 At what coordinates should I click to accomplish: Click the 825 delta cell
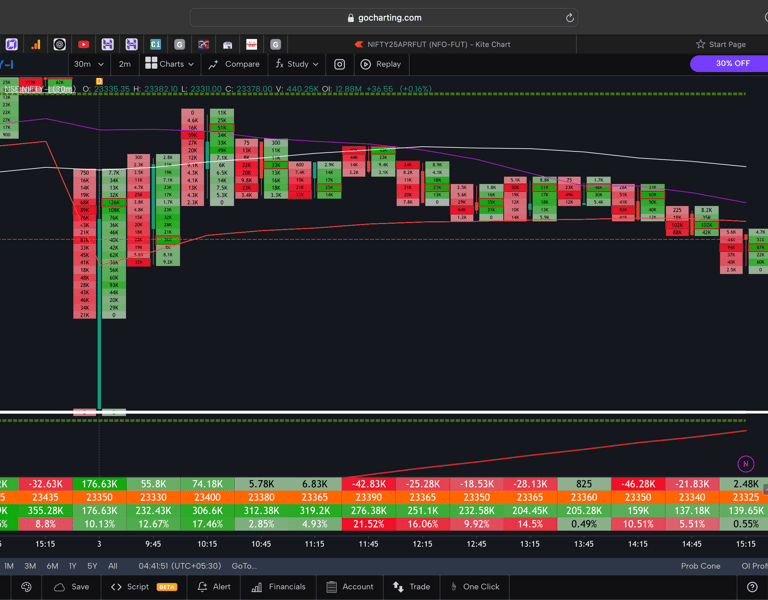(584, 484)
